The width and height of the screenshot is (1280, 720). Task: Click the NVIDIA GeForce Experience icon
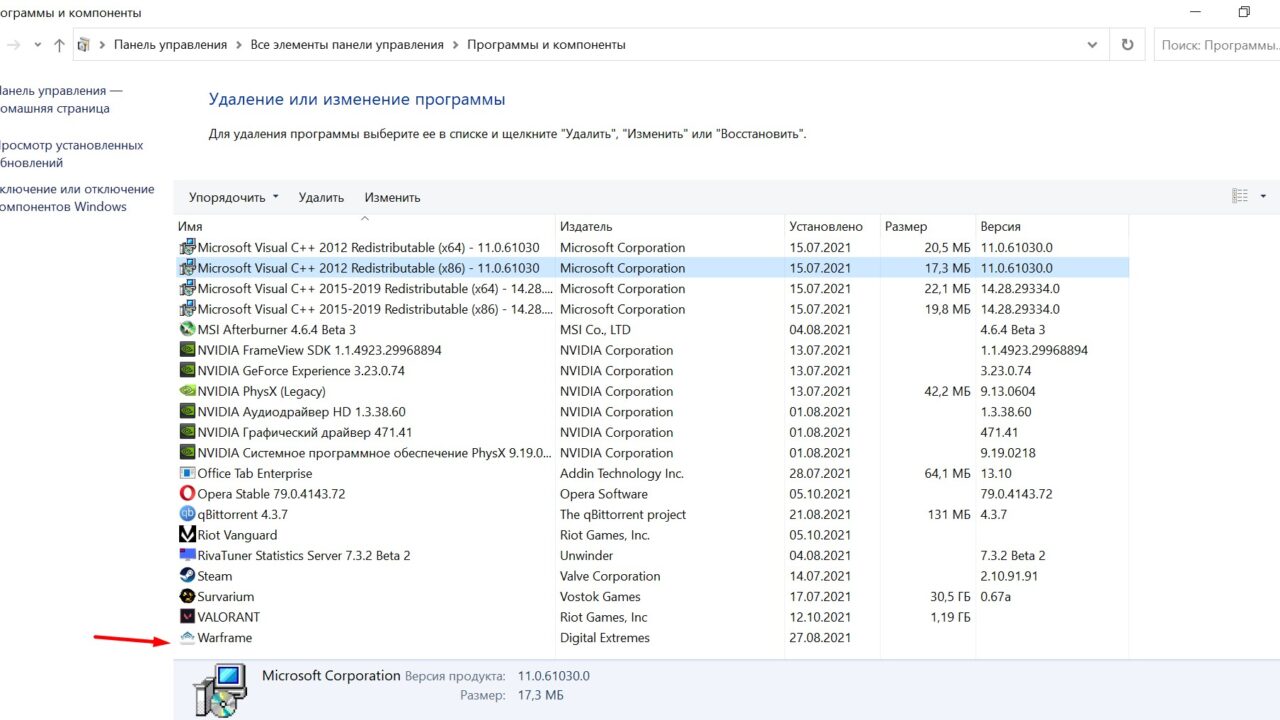(187, 371)
